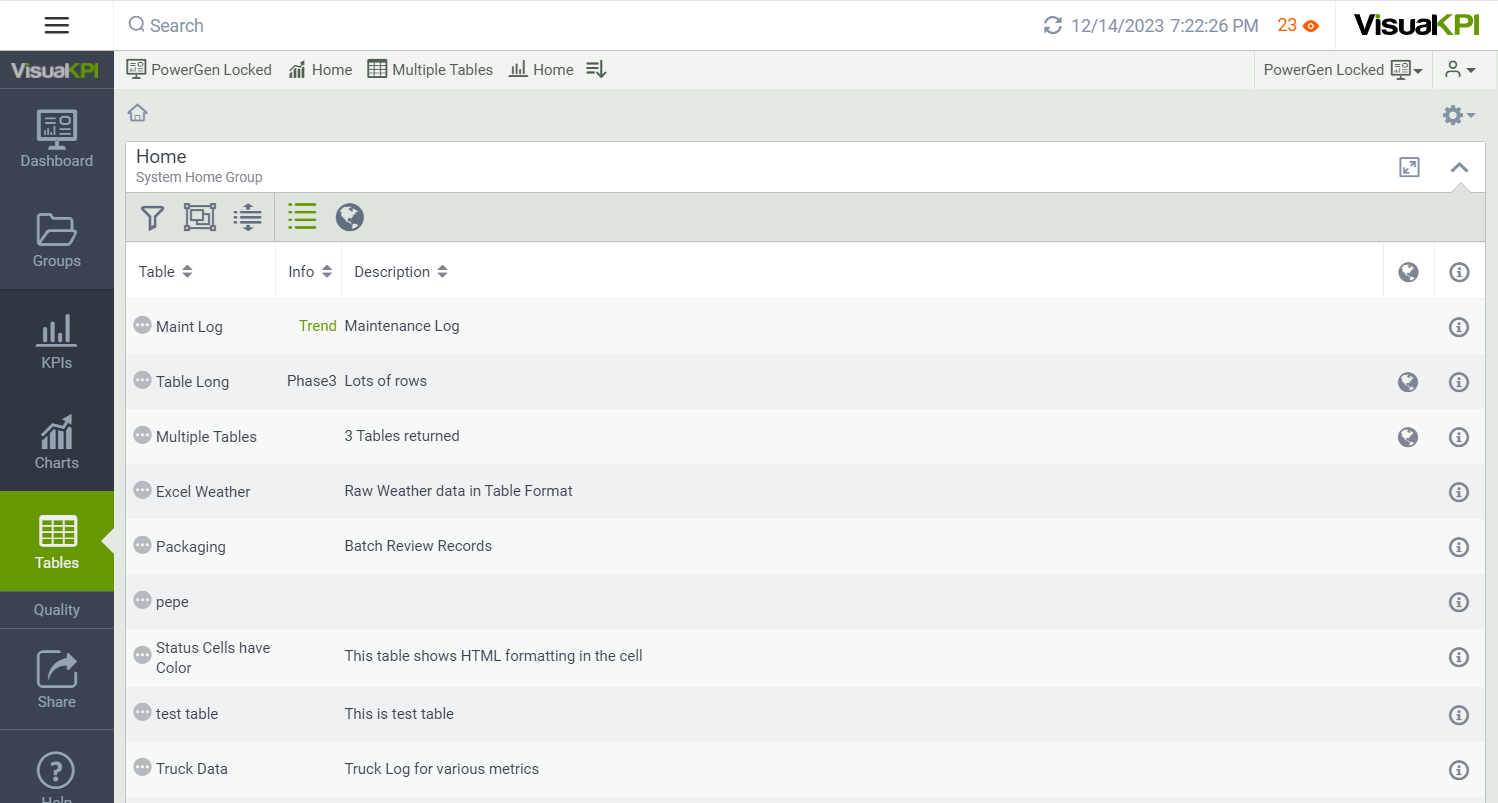1498x803 pixels.
Task: Click the refresh icon beside the timestamp
Action: pyautogui.click(x=1052, y=26)
